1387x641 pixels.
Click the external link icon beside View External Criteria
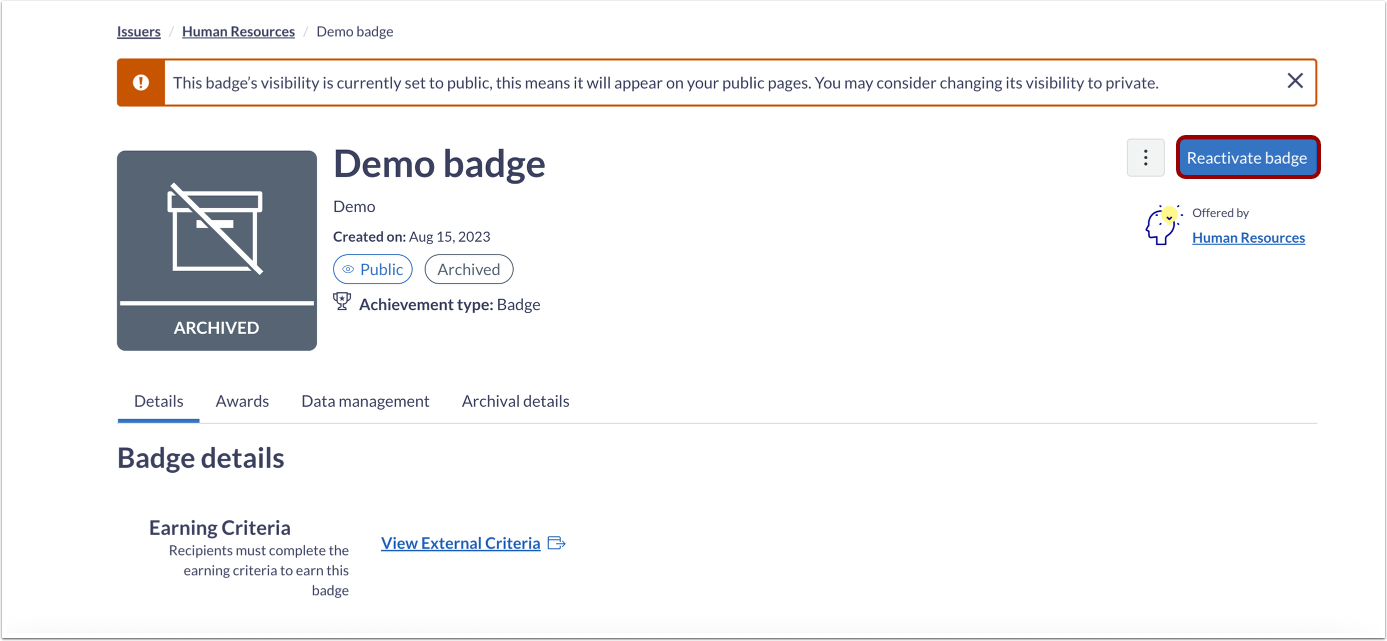(x=556, y=542)
